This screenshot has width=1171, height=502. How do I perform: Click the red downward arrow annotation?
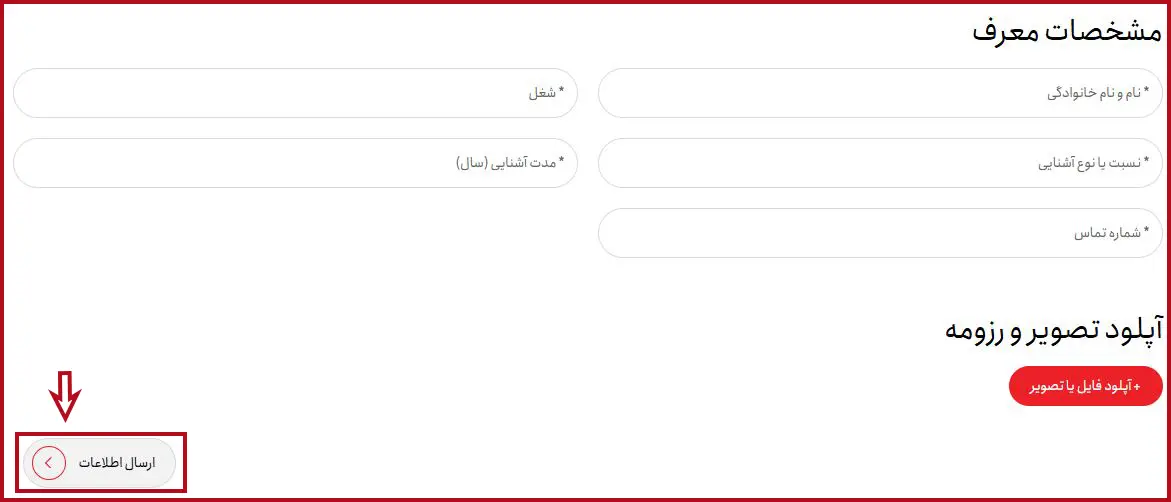[x=65, y=397]
